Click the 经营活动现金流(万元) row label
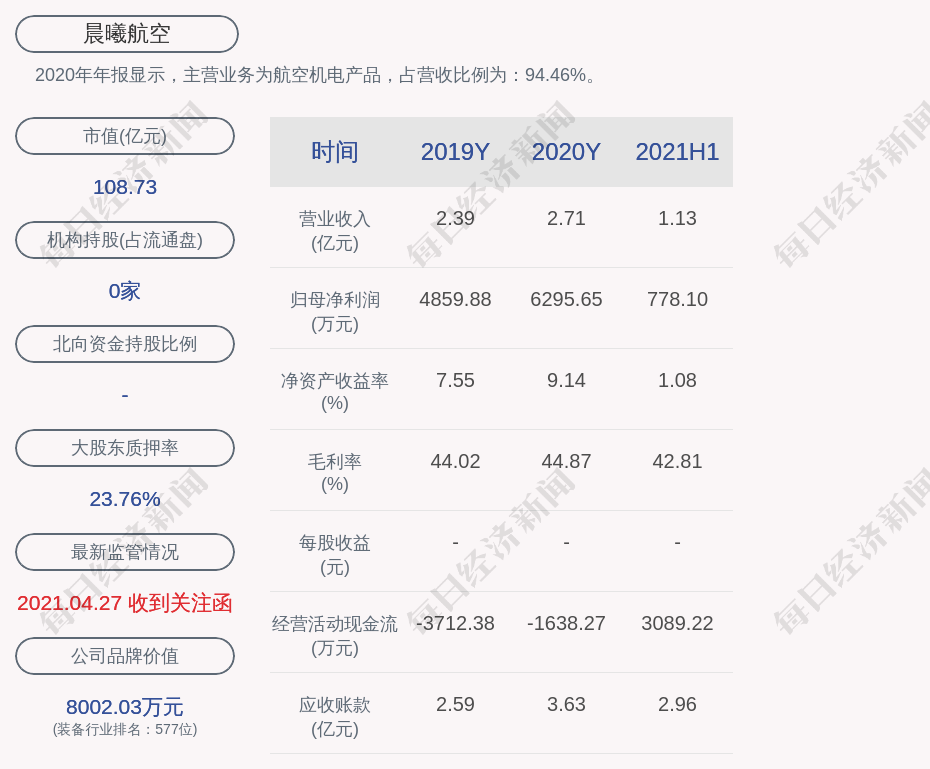The height and width of the screenshot is (769, 930). coord(335,636)
